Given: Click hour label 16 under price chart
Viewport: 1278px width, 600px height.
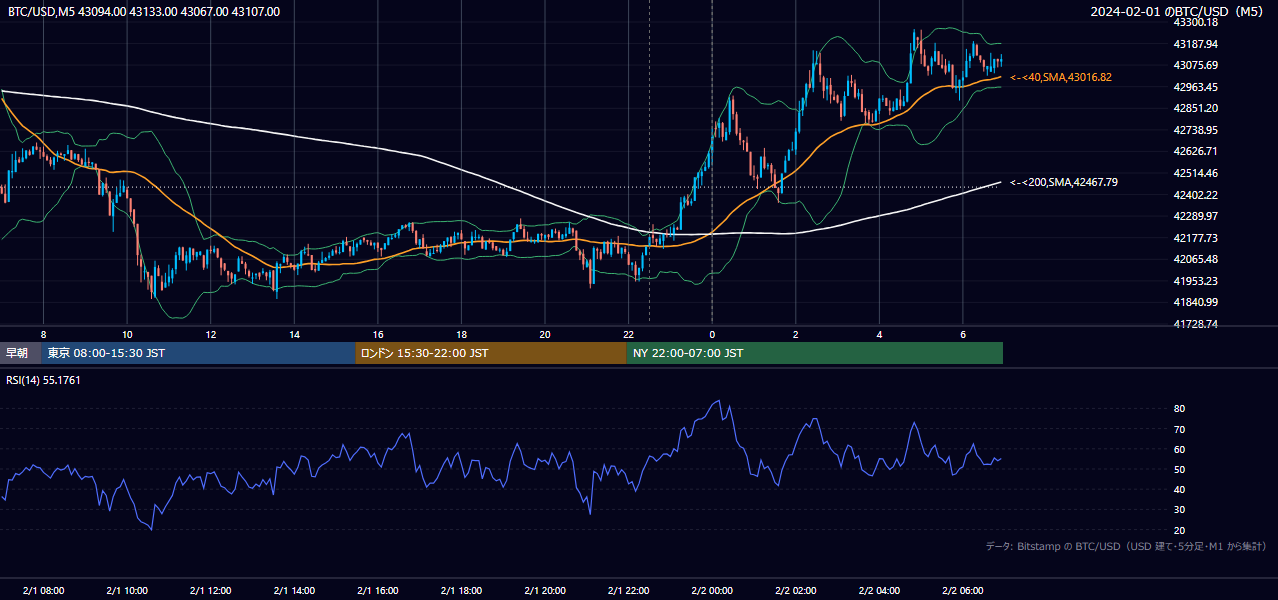Looking at the screenshot, I should point(378,334).
